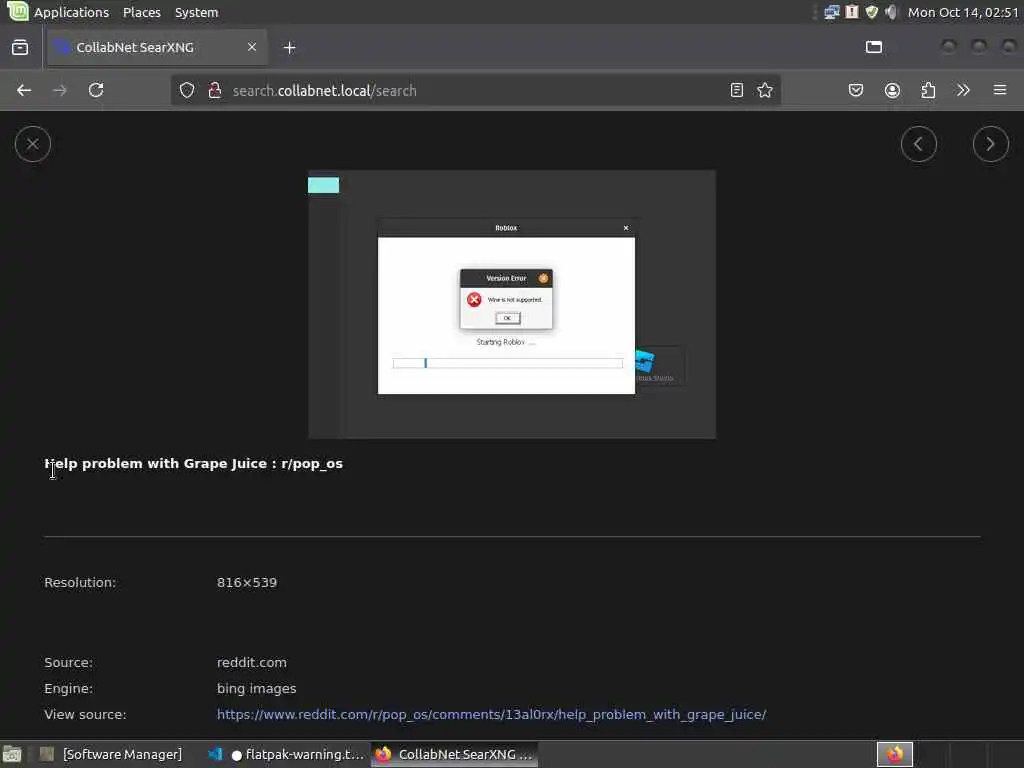Close the image detail overlay
This screenshot has height=768, width=1024.
coord(33,144)
